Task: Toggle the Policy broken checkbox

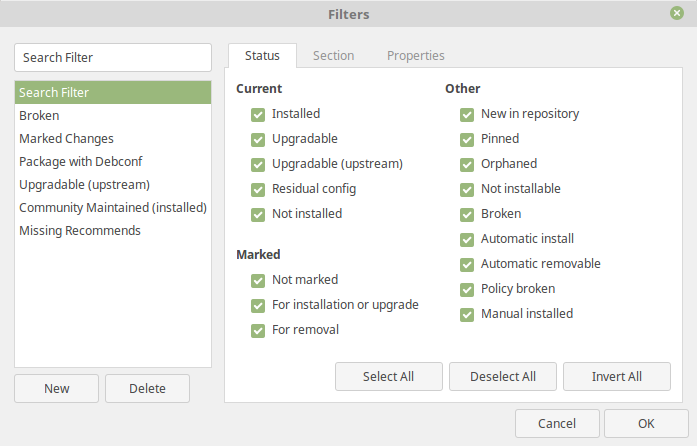Action: (467, 289)
